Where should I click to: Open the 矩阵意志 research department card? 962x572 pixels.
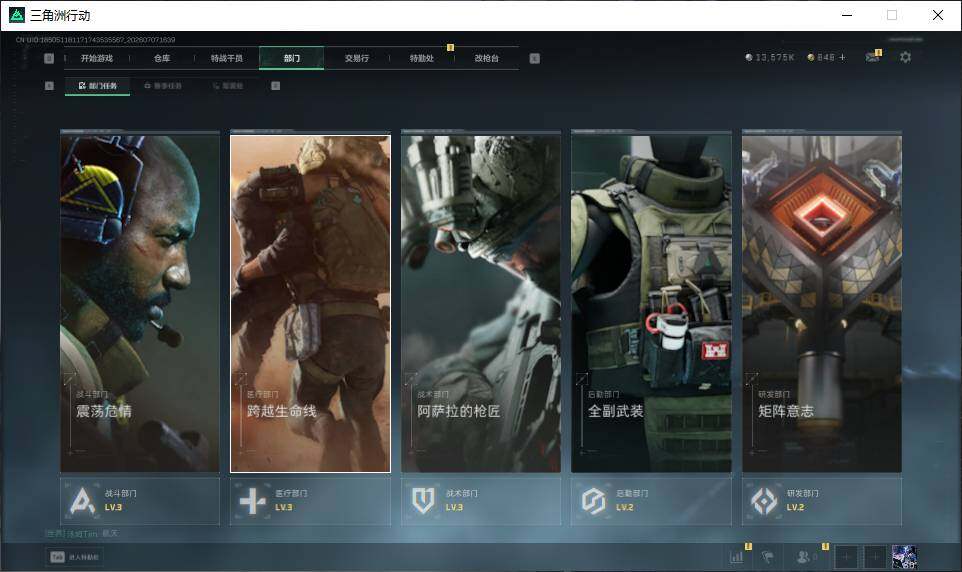tap(822, 304)
